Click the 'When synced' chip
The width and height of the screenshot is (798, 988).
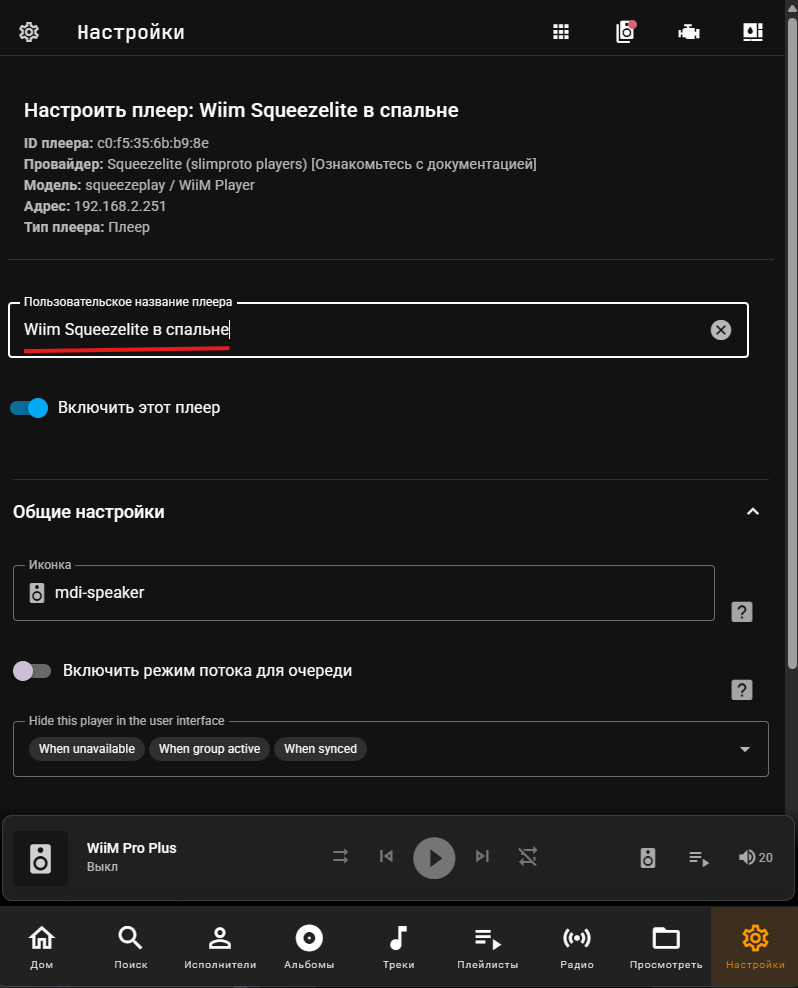coord(320,749)
